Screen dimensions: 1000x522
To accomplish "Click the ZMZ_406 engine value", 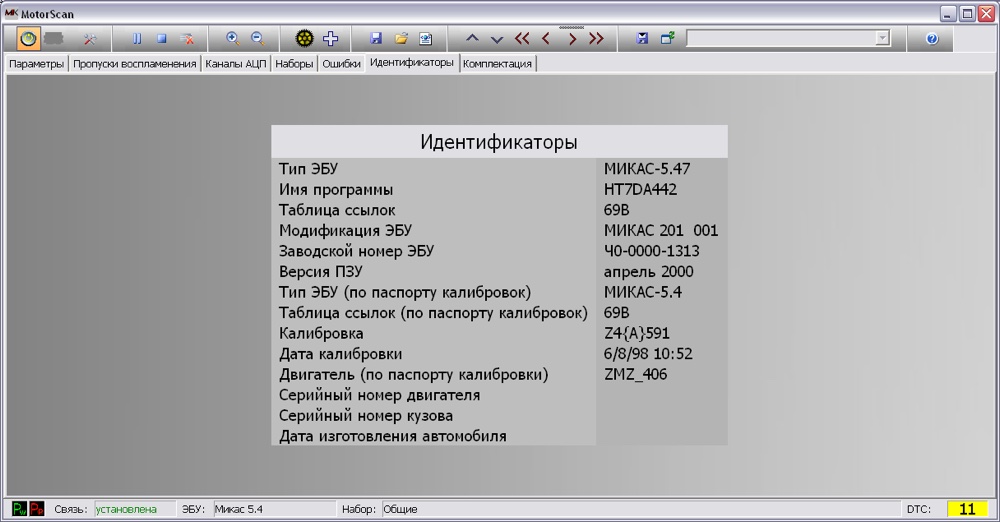I will click(x=635, y=375).
